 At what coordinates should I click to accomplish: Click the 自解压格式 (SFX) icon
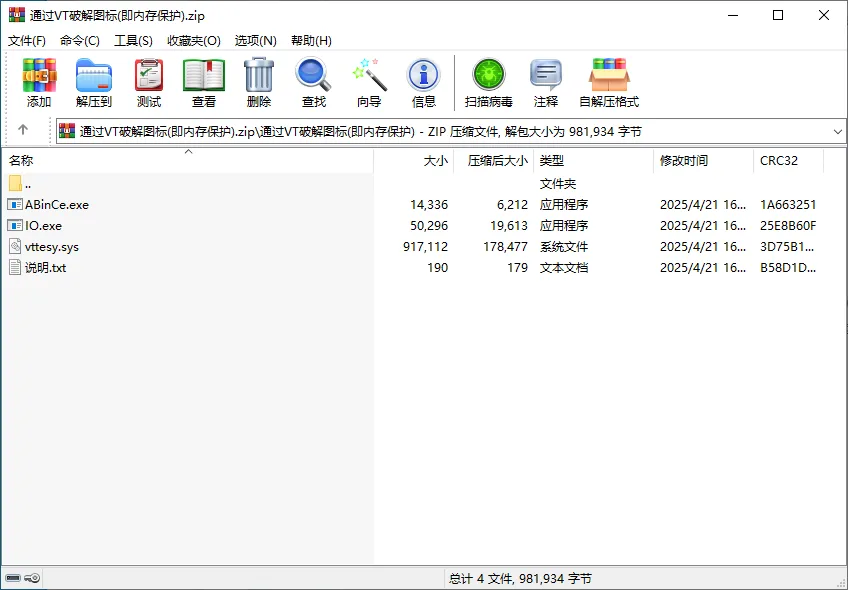point(609,80)
